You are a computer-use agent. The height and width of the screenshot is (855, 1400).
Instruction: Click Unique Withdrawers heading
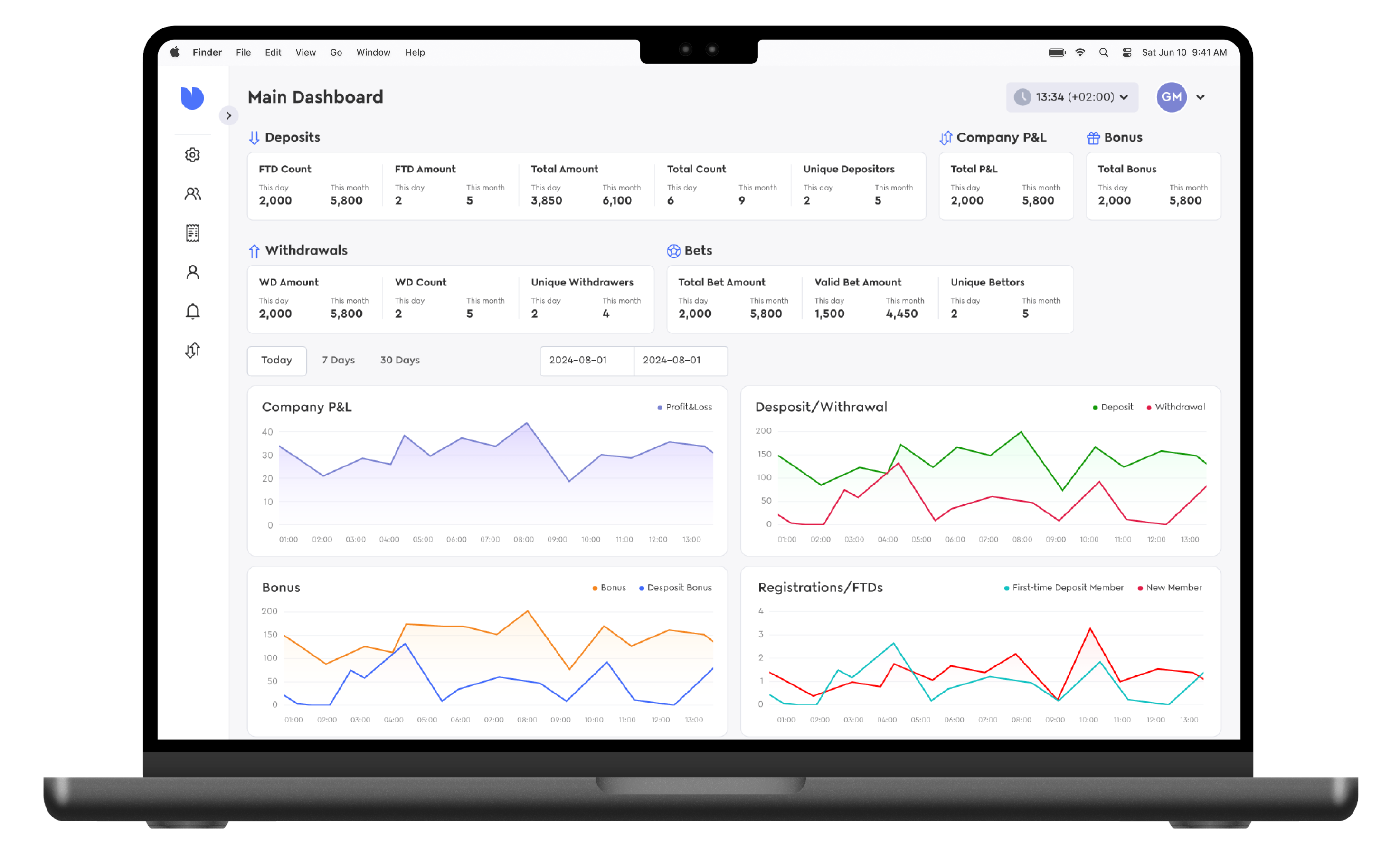[x=582, y=282]
